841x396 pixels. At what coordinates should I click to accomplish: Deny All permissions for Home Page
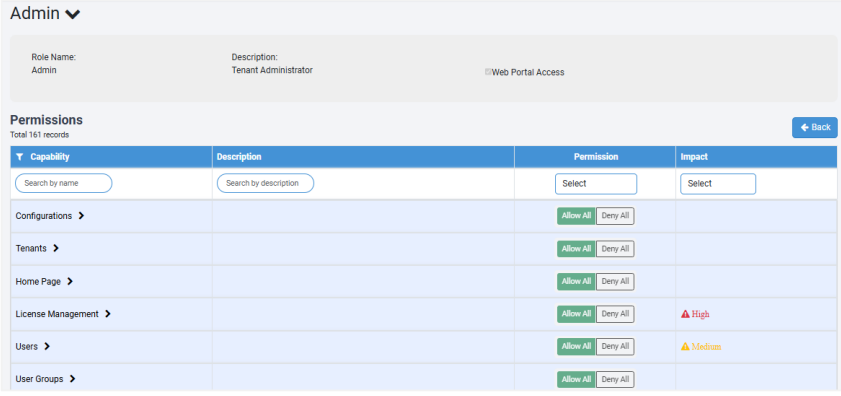[615, 281]
